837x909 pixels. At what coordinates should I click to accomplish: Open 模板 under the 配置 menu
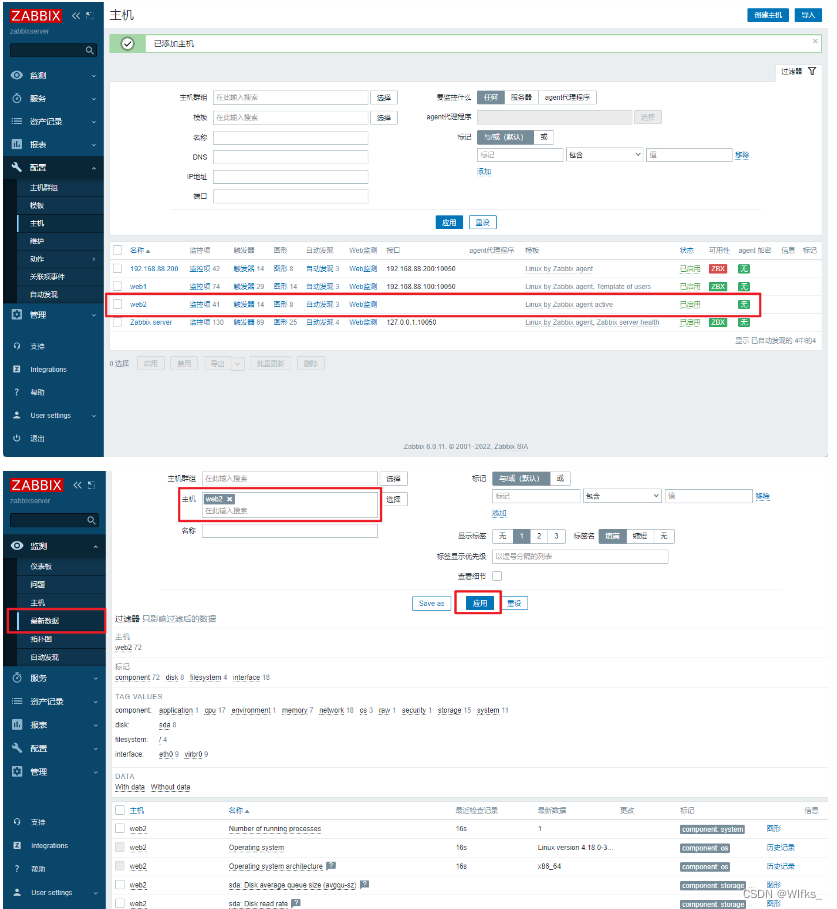click(x=37, y=206)
